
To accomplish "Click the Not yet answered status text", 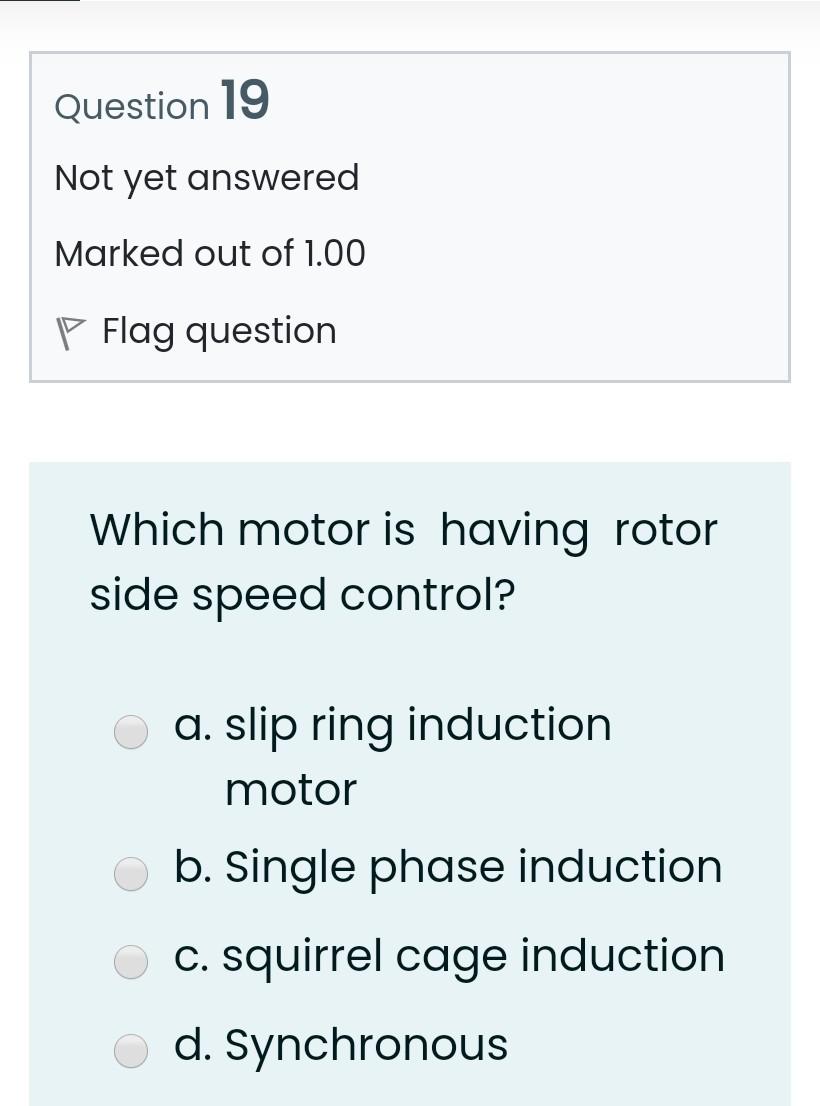I will tap(206, 177).
